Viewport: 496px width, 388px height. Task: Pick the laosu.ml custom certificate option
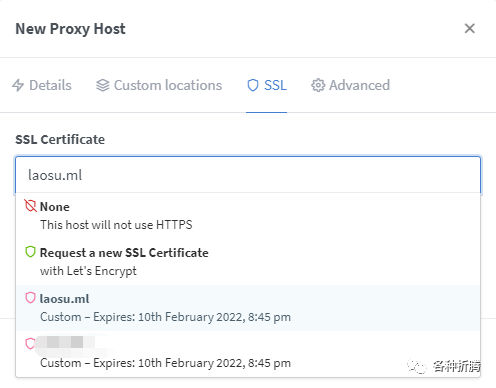248,308
